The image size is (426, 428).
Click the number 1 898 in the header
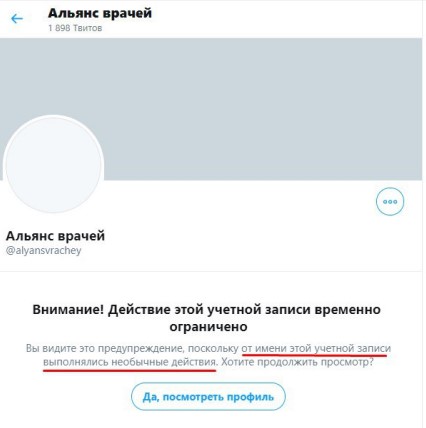[59, 28]
